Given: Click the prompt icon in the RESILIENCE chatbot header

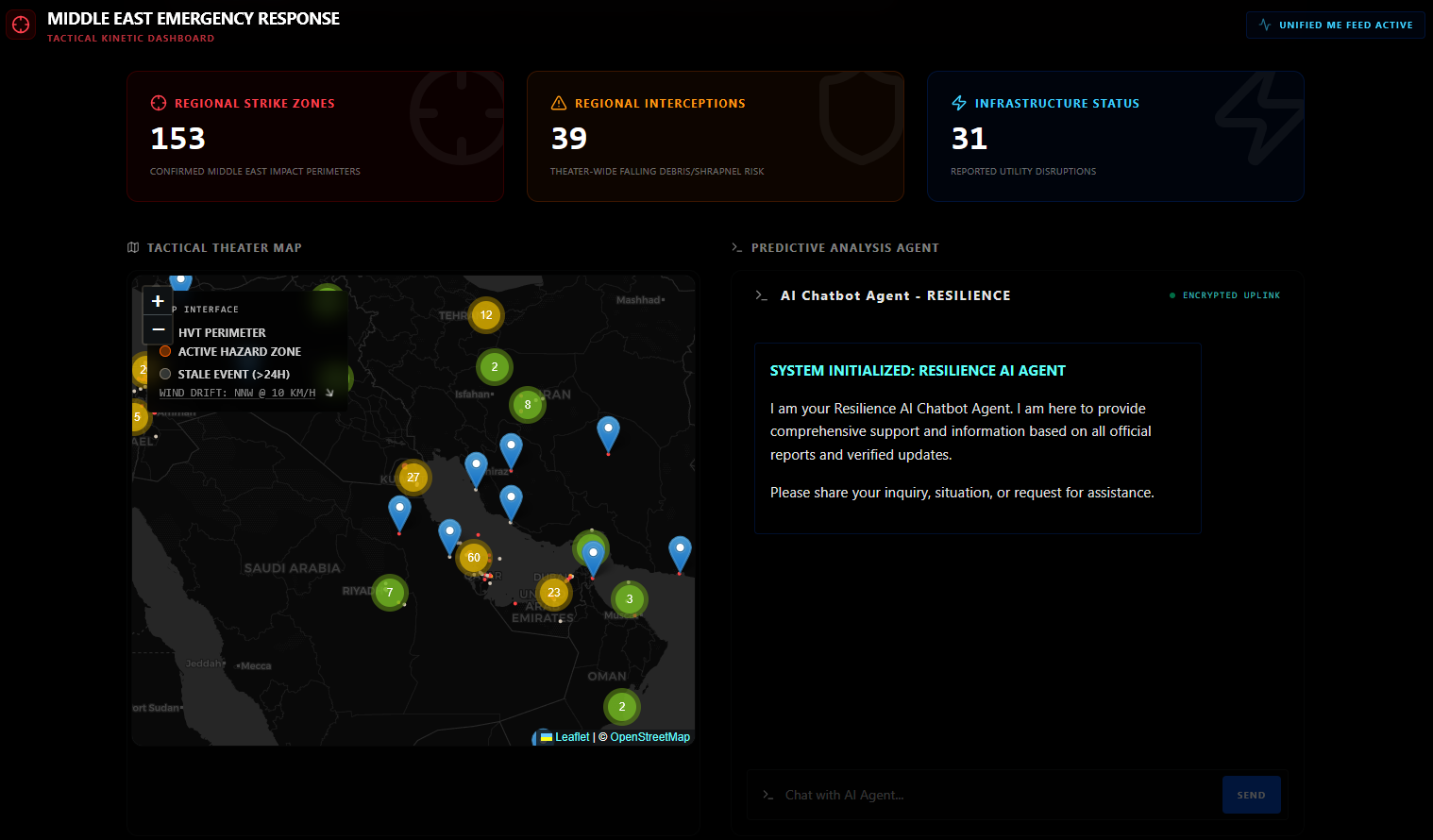Looking at the screenshot, I should coord(762,295).
